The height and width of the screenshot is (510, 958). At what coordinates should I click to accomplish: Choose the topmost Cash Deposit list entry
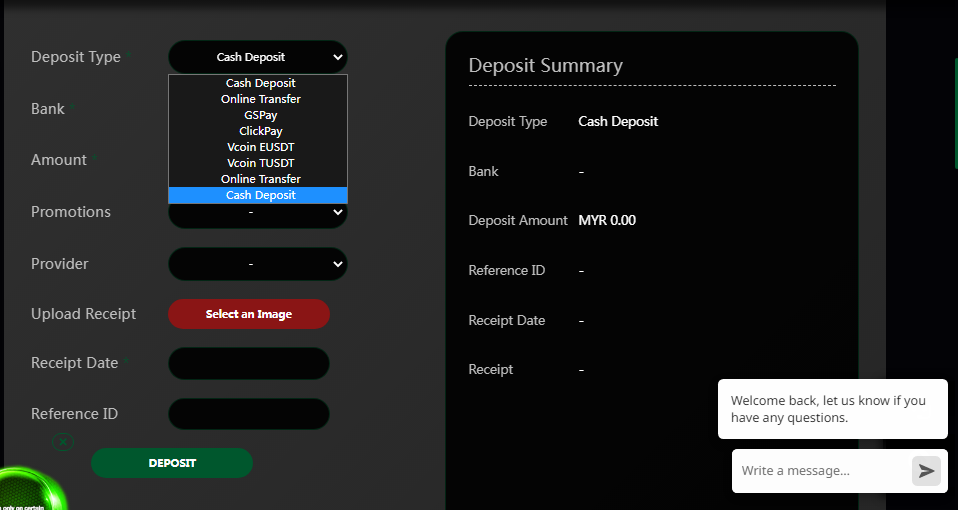(x=260, y=83)
